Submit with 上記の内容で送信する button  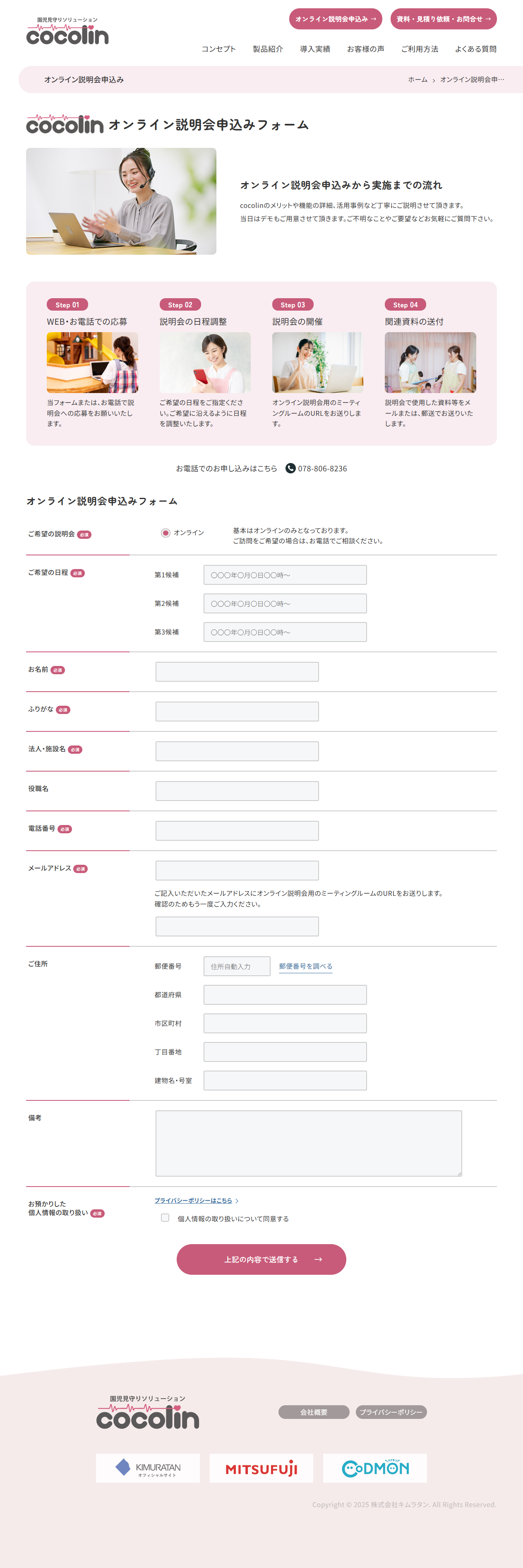pyautogui.click(x=261, y=1259)
